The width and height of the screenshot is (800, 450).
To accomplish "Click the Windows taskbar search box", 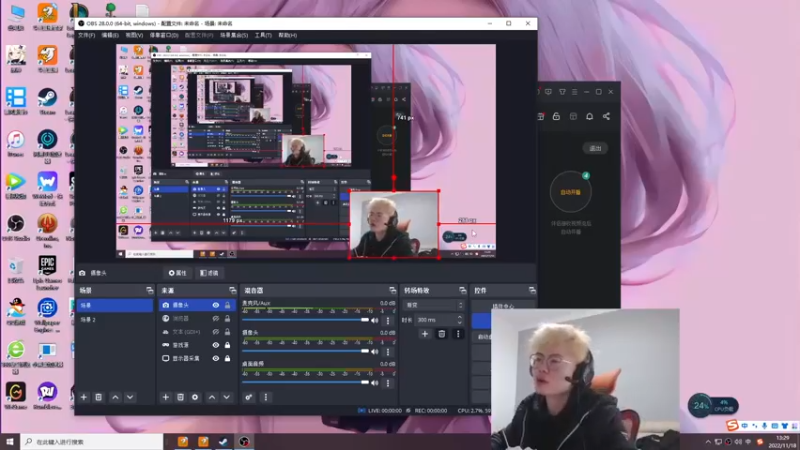I will 92,442.
